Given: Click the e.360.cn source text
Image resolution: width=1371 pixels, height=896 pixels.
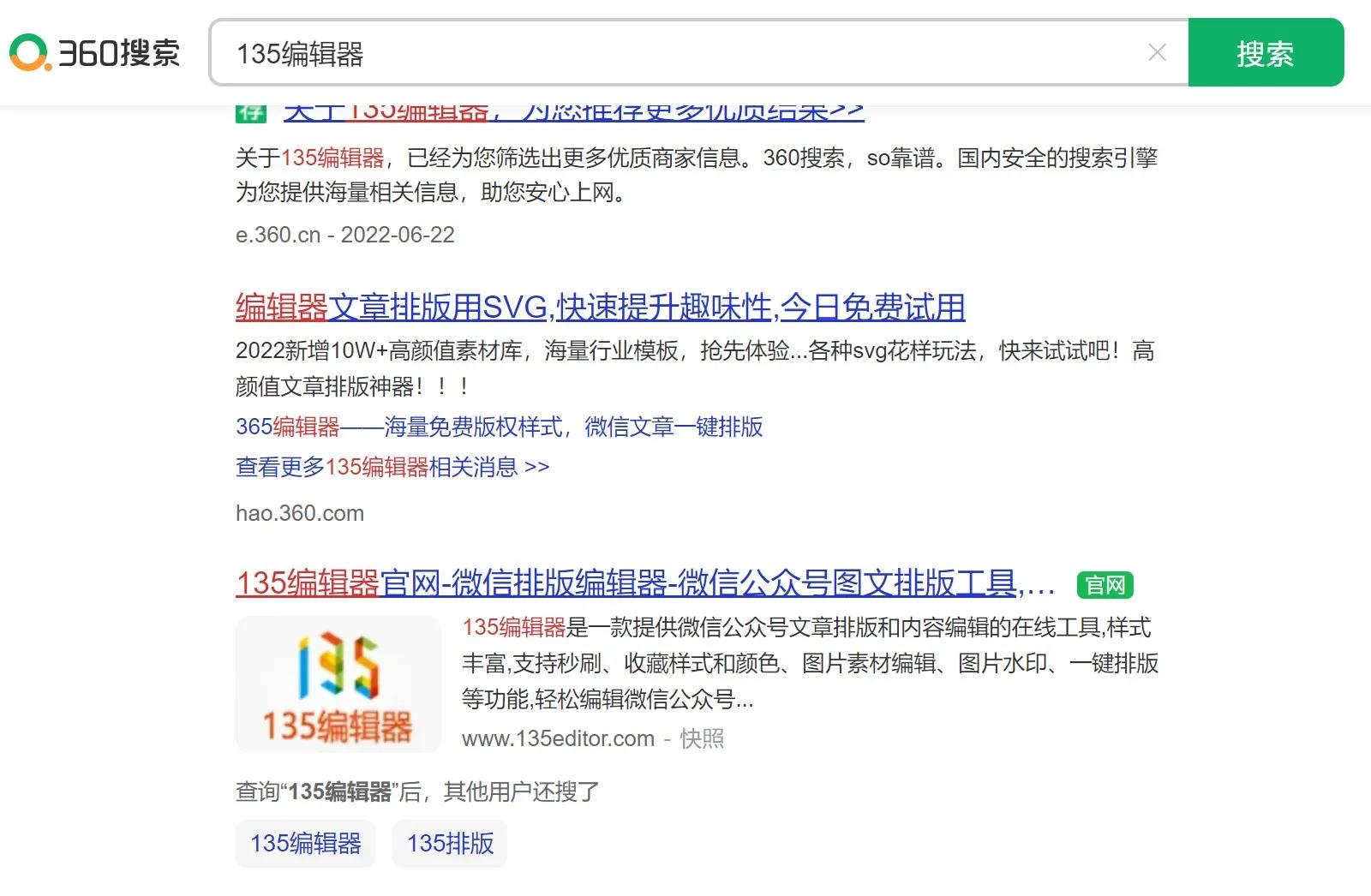Looking at the screenshot, I should coord(278,234).
